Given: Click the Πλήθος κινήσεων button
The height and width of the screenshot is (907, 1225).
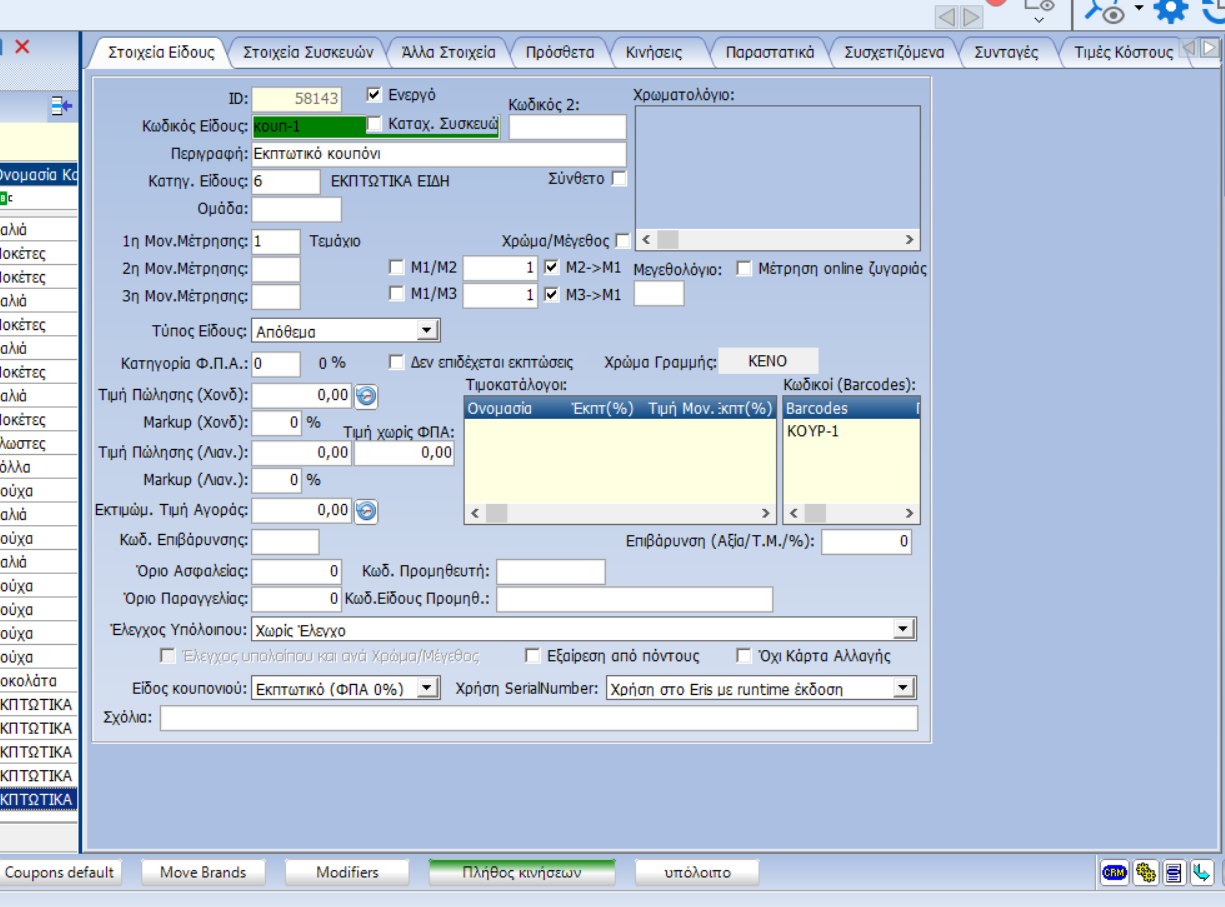Looking at the screenshot, I should 522,872.
